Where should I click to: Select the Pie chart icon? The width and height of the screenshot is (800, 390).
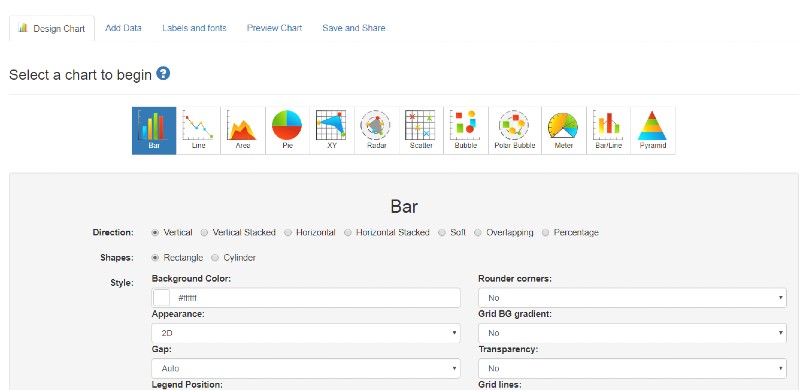(287, 130)
